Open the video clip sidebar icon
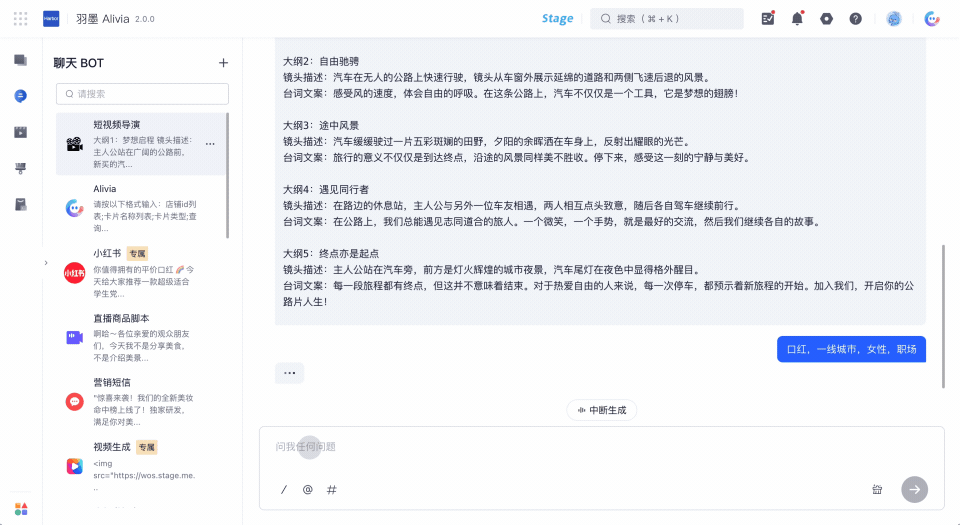 (x=20, y=132)
